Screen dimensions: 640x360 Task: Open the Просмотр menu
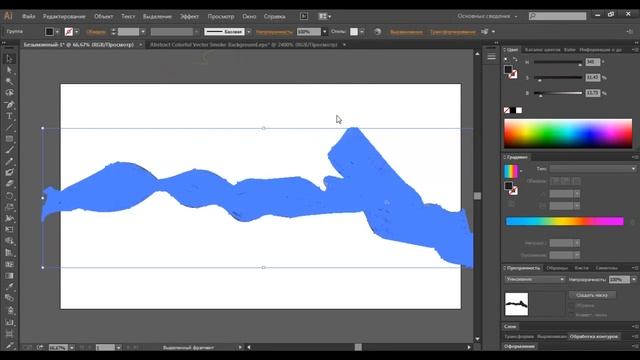(221, 16)
